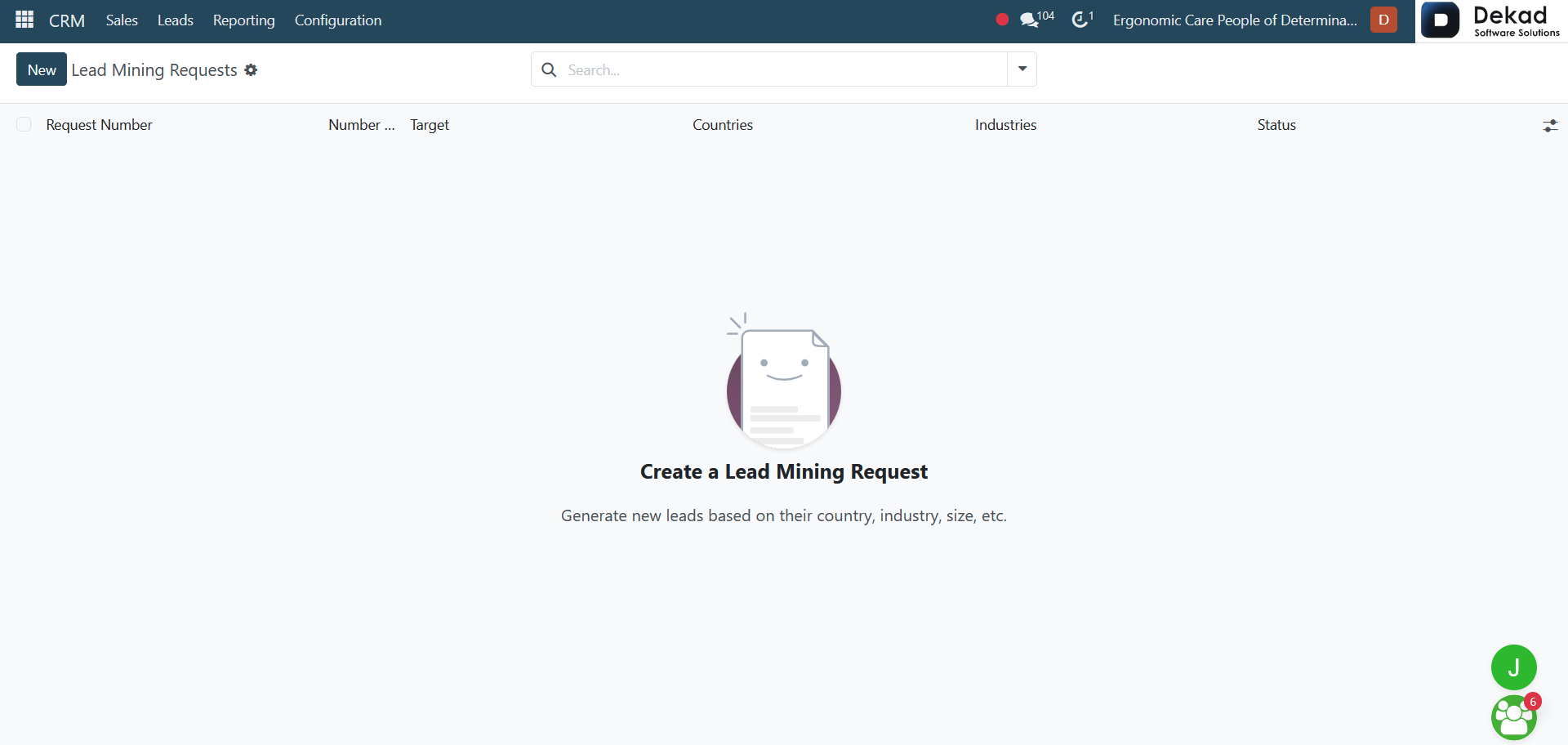Click the green J avatar bubble
This screenshot has width=1568, height=745.
point(1513,667)
